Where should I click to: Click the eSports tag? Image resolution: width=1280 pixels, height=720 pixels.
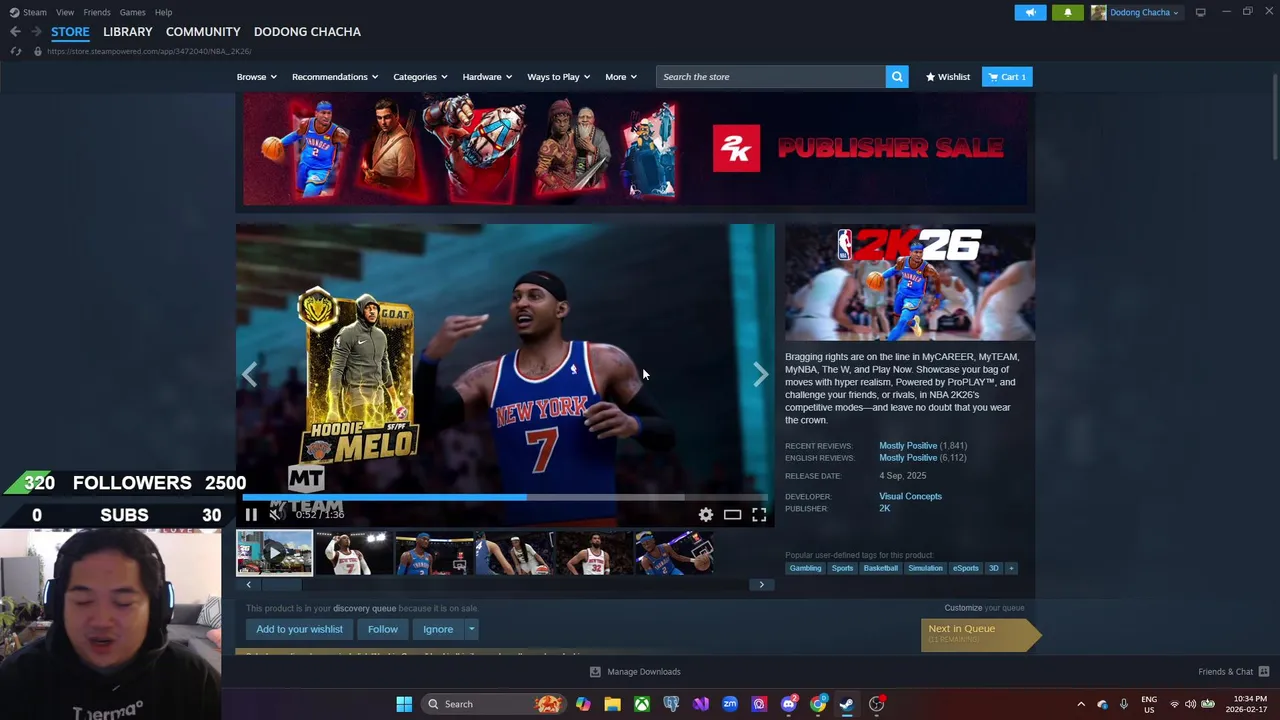pyautogui.click(x=966, y=568)
